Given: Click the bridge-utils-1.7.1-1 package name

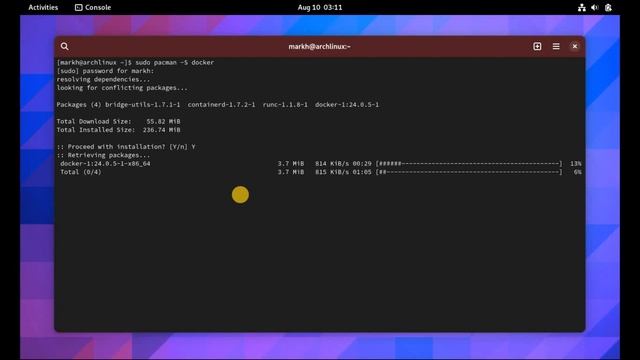Looking at the screenshot, I should click(142, 104).
